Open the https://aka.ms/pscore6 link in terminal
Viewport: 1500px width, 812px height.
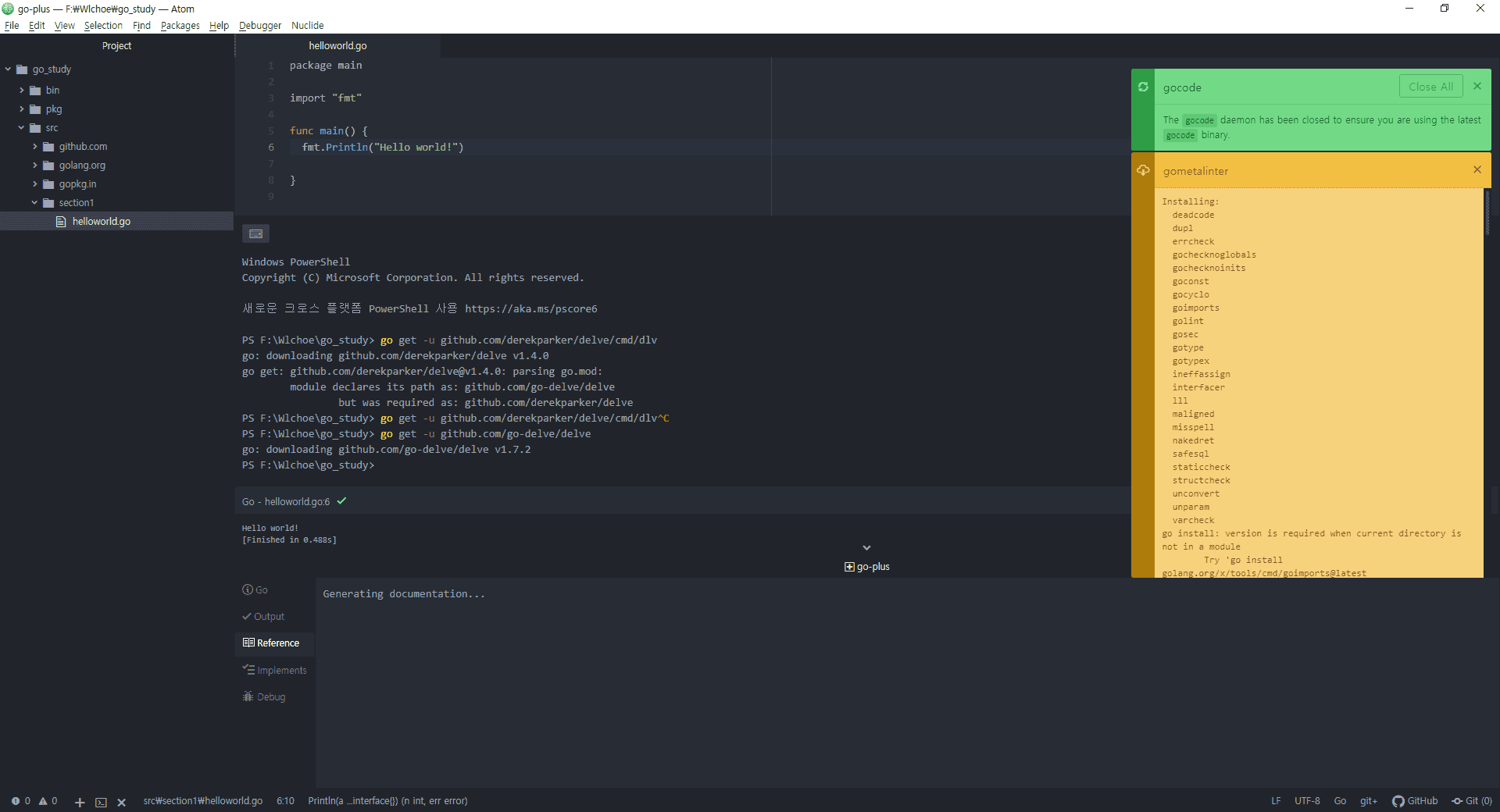point(531,309)
